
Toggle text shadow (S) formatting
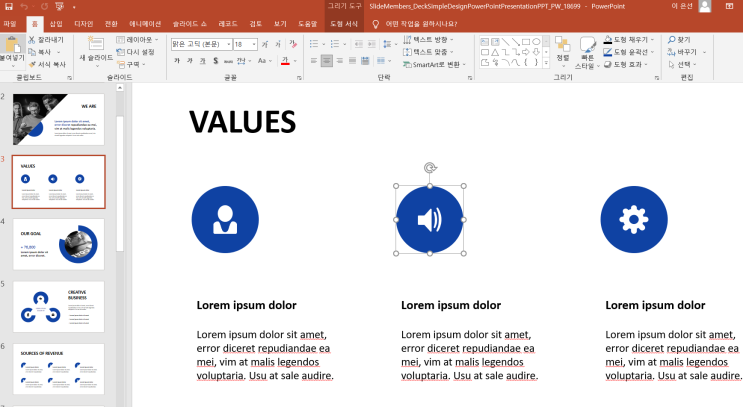pyautogui.click(x=215, y=61)
